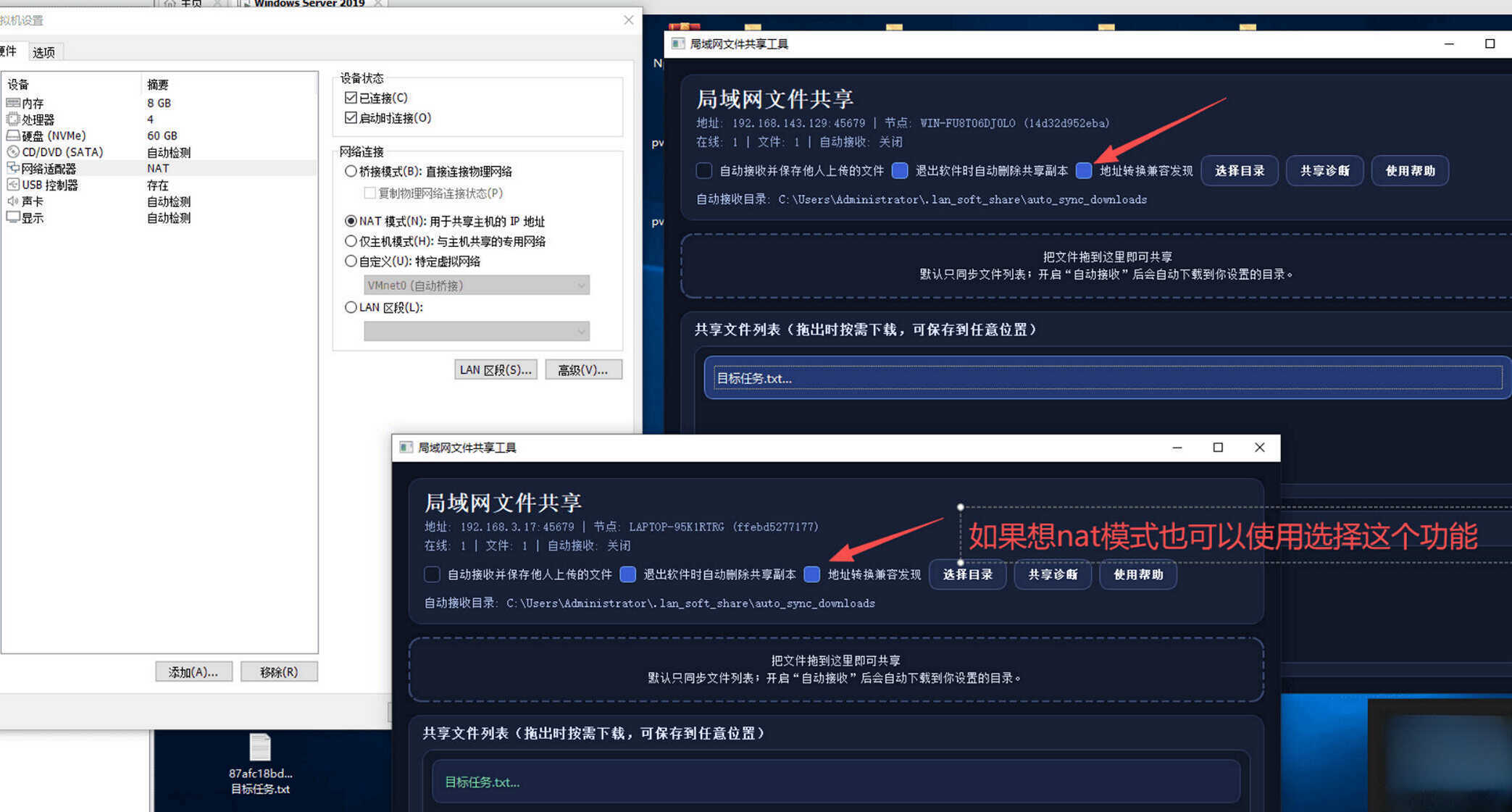Click the CD/DVD (SATA) drive icon
Viewport: 1512px width, 812px height.
[14, 151]
